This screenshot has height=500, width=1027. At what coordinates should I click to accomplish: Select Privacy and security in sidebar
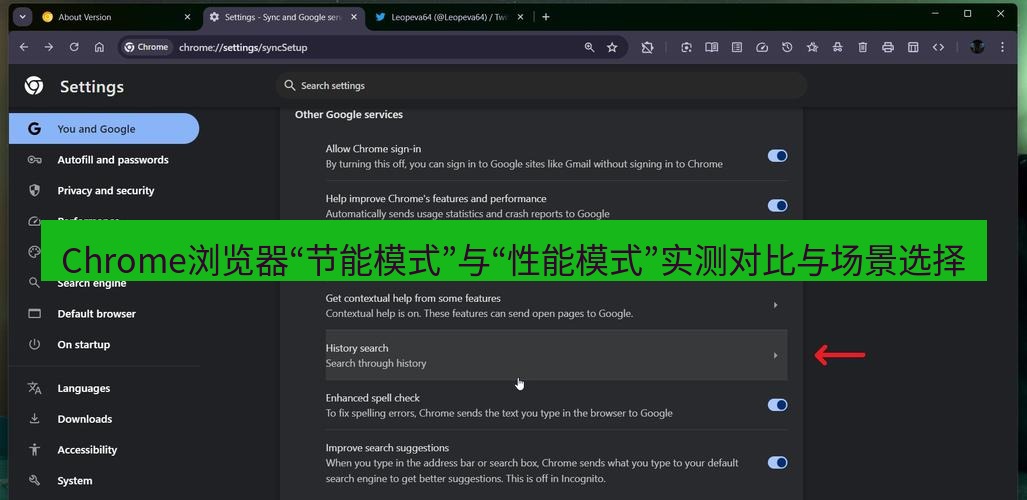coord(105,191)
